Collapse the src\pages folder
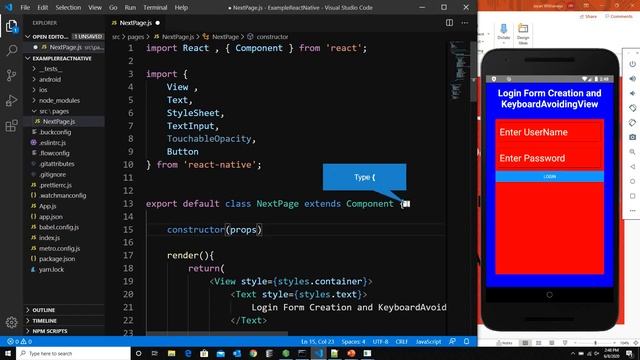 (x=64, y=111)
